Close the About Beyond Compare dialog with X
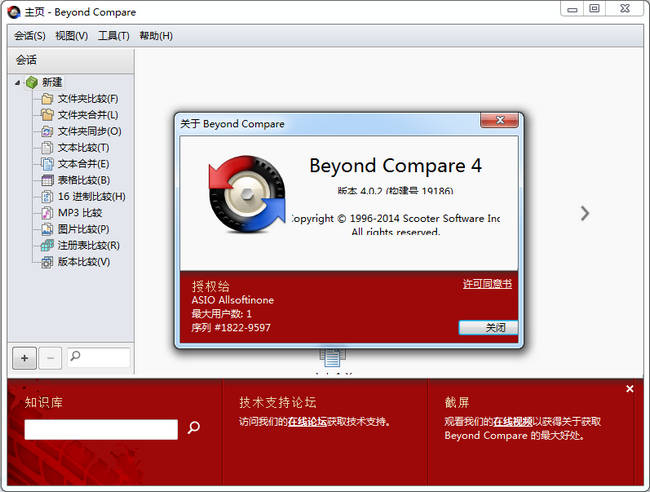The width and height of the screenshot is (650, 492). coord(500,120)
